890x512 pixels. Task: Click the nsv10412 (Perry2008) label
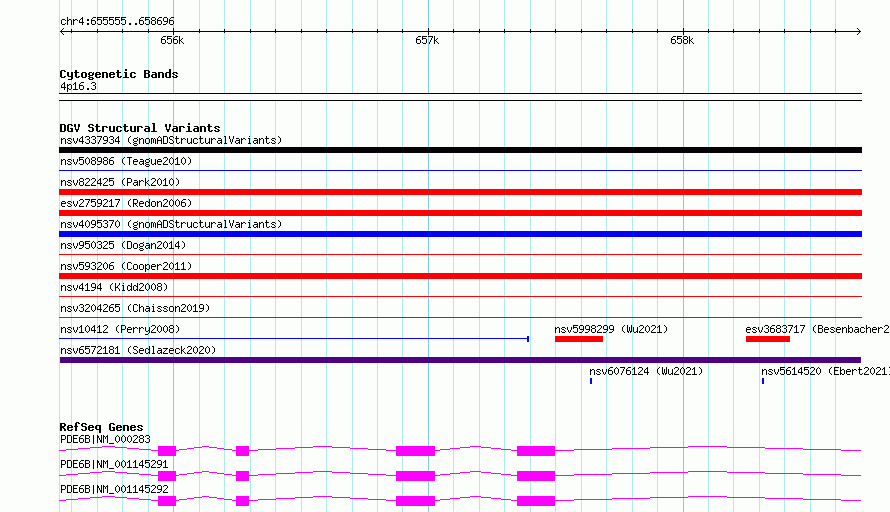tap(120, 329)
